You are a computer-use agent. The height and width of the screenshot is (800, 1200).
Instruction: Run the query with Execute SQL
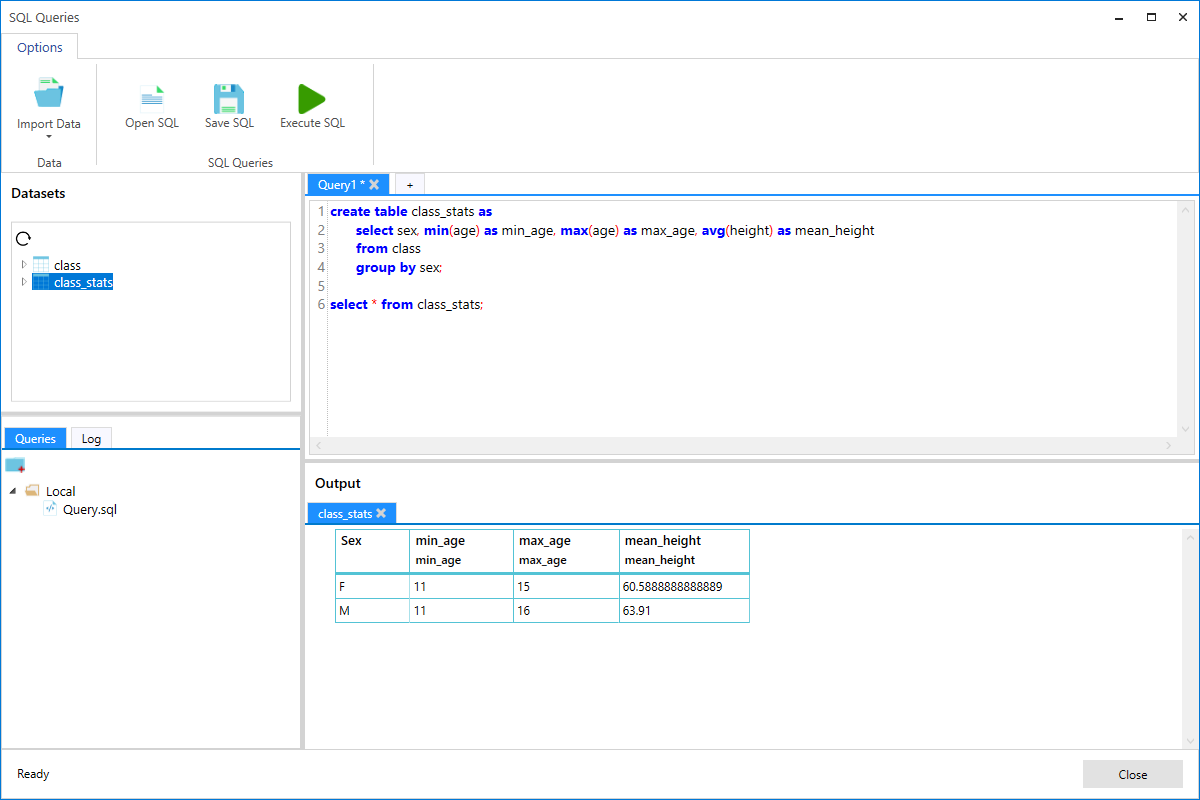312,98
